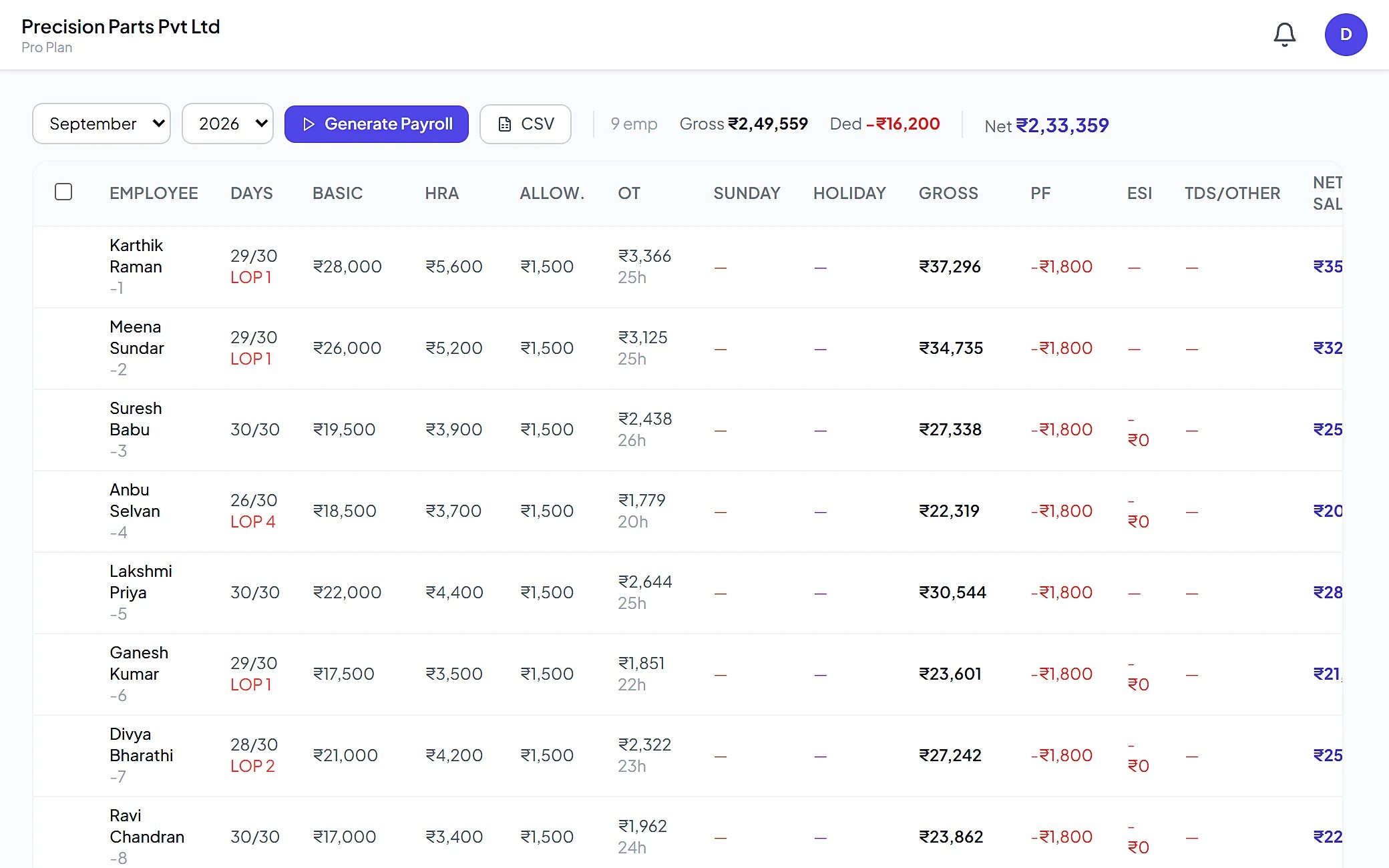The width and height of the screenshot is (1389, 868).
Task: Click the ESI column header
Action: click(1139, 194)
